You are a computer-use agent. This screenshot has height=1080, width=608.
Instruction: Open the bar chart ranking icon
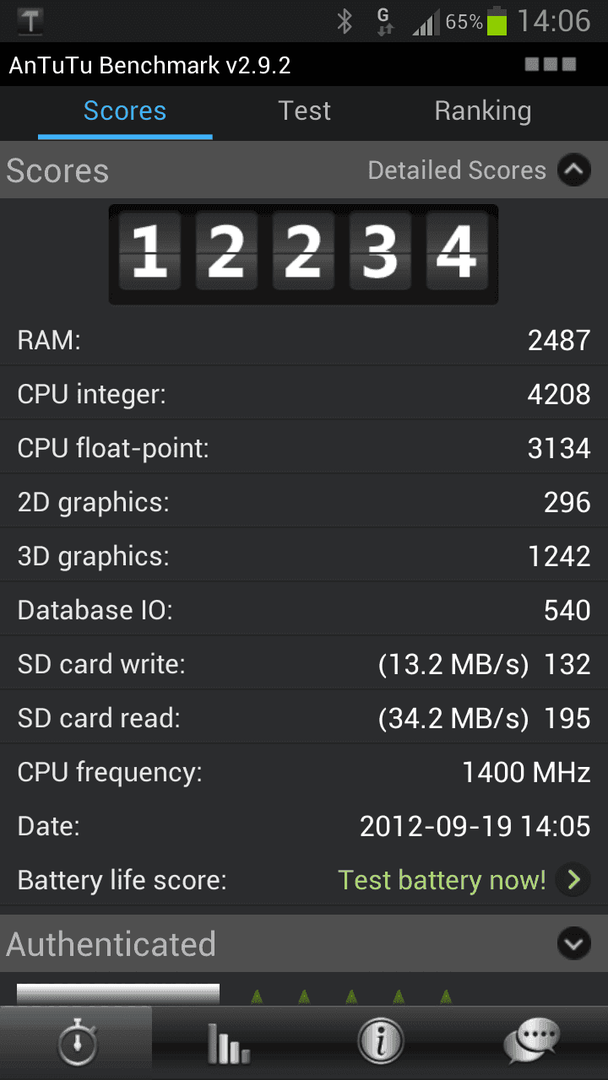click(228, 1043)
